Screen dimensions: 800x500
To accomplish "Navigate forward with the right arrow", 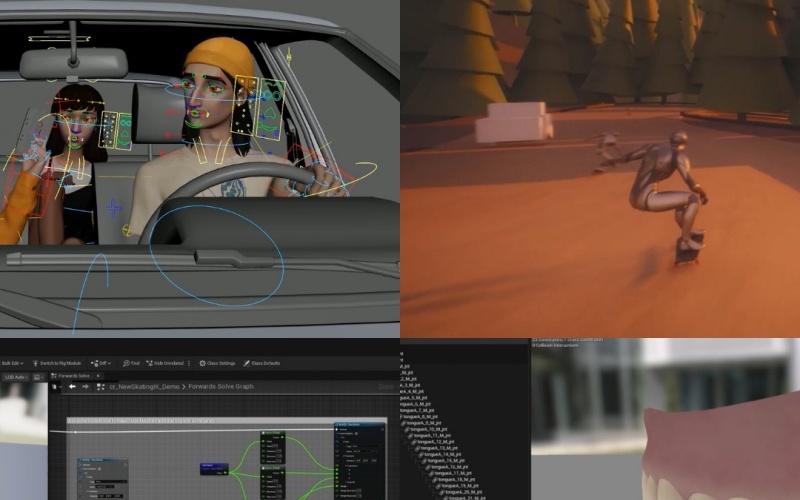I will tap(85, 387).
